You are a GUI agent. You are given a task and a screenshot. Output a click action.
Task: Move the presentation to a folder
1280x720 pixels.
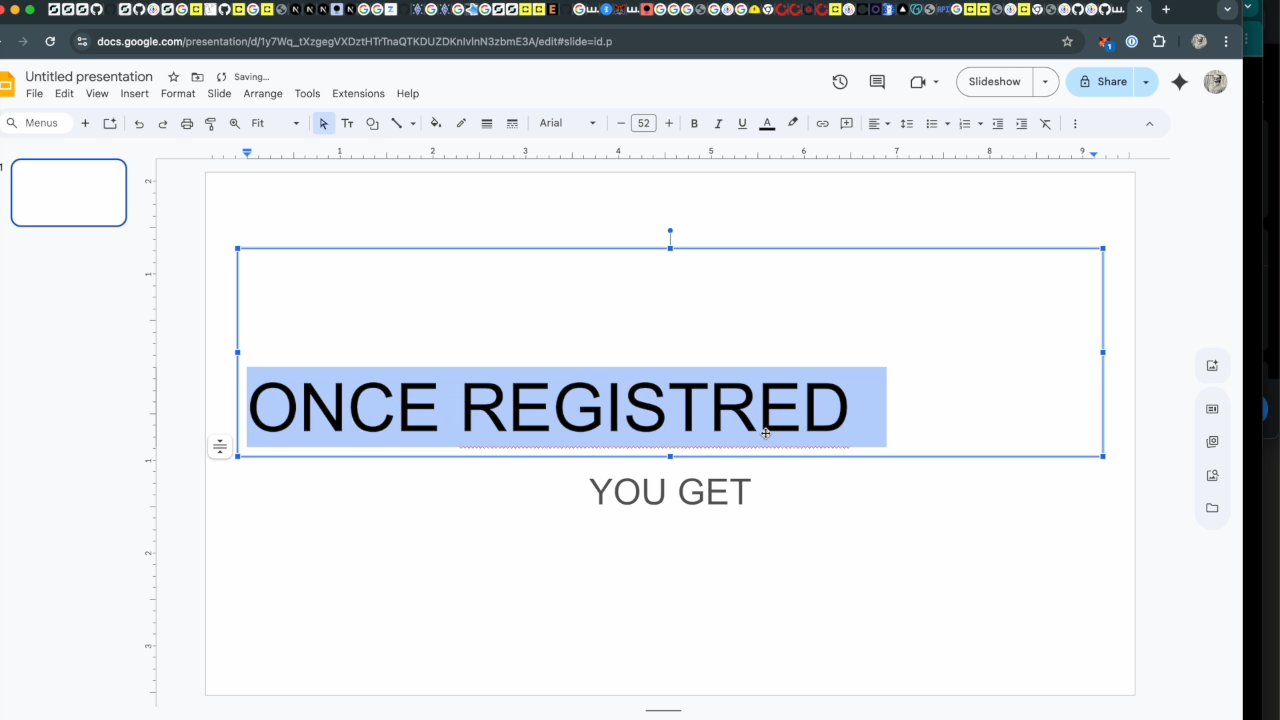click(197, 77)
